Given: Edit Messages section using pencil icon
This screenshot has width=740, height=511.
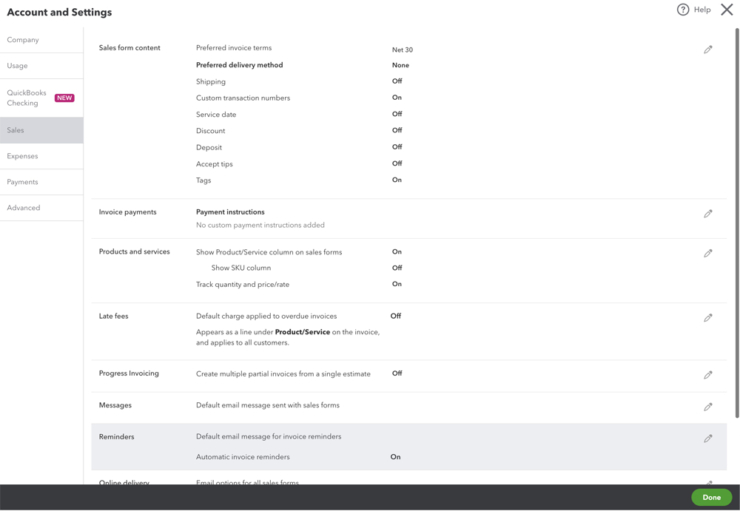Looking at the screenshot, I should pyautogui.click(x=708, y=406).
